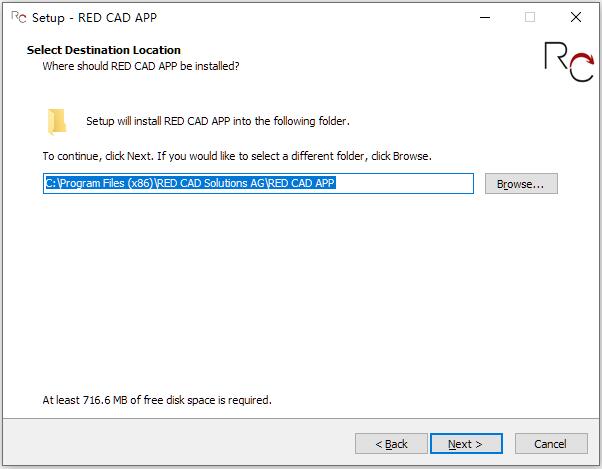Click 'Setup will install RED CAD APP' text

pos(218,121)
